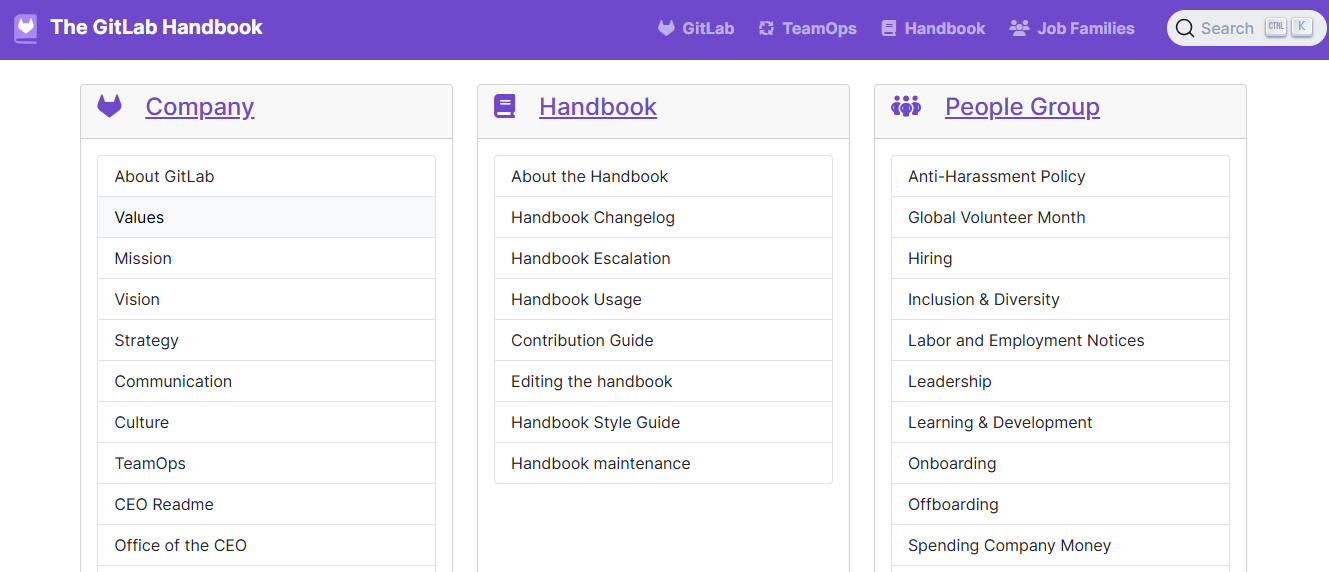This screenshot has height=572, width=1329.
Task: Open the Culture page
Action: point(266,422)
